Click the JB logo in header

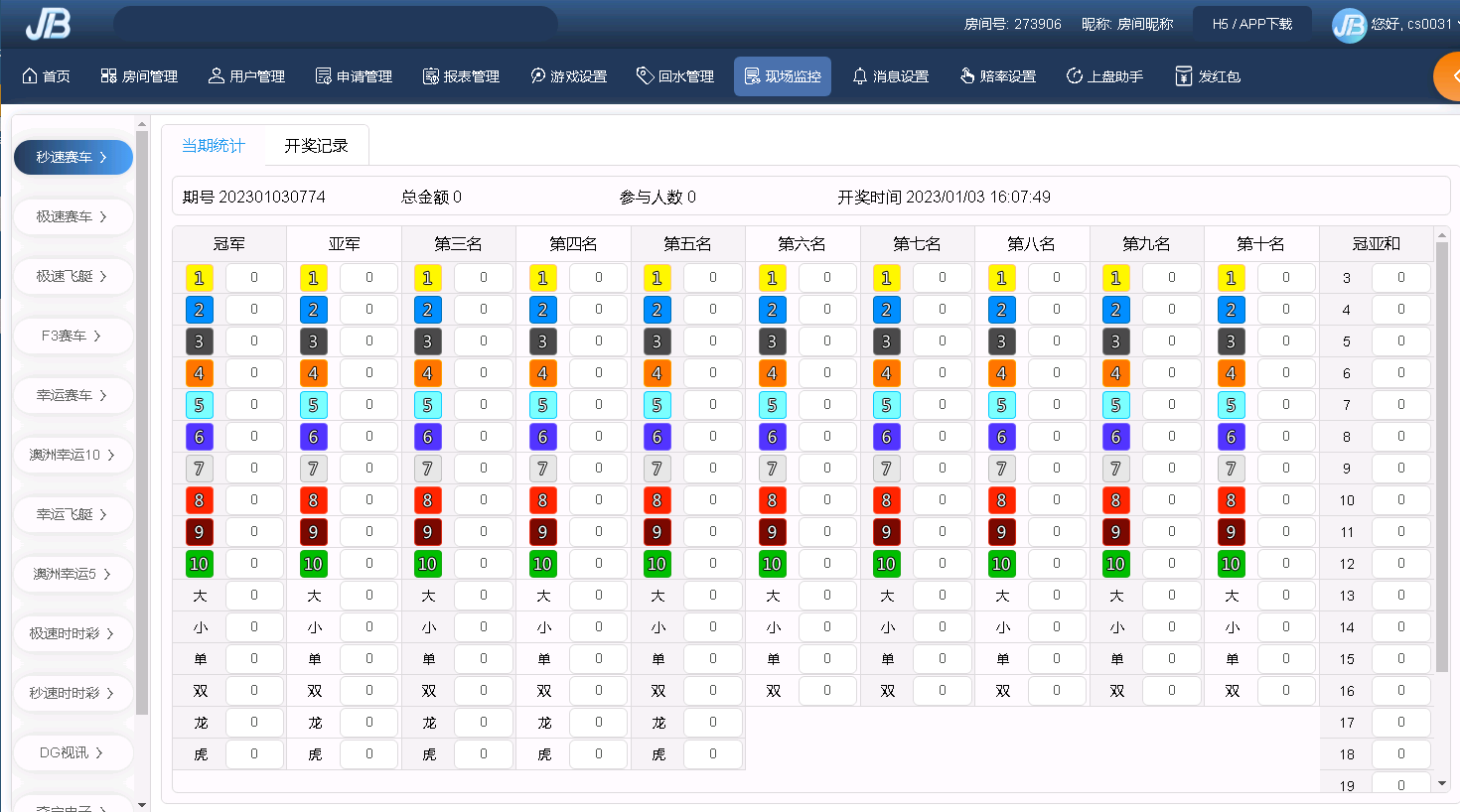pyautogui.click(x=48, y=24)
